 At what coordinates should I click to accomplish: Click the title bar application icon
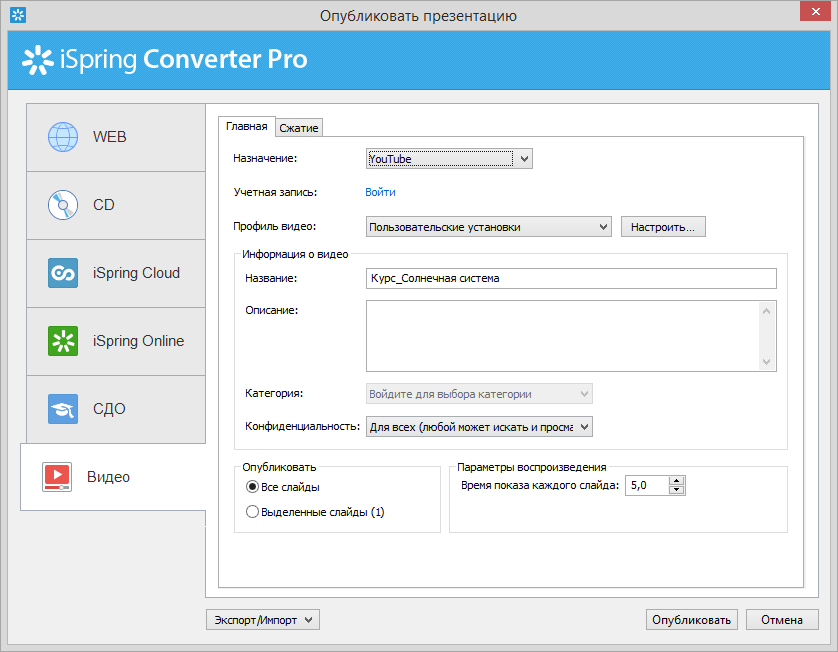point(18,15)
